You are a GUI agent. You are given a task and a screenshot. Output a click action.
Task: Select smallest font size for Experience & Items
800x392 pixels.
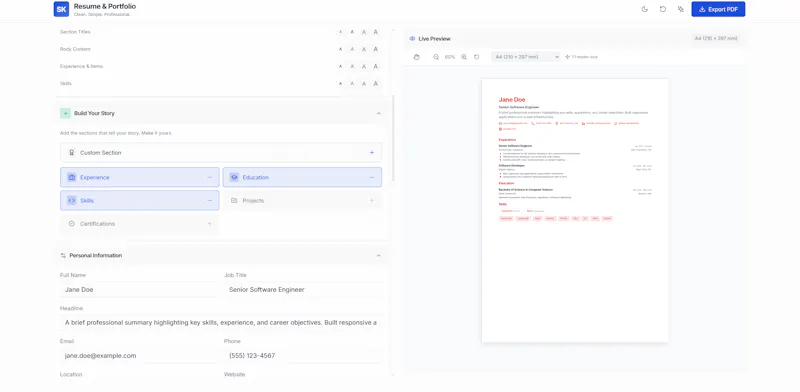pyautogui.click(x=340, y=66)
